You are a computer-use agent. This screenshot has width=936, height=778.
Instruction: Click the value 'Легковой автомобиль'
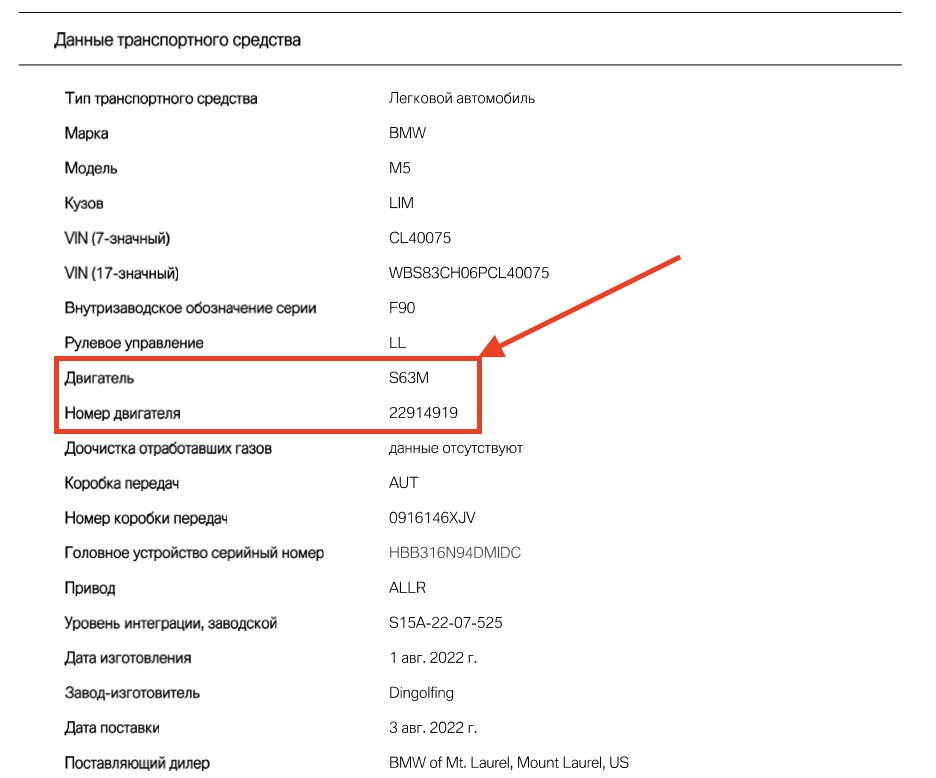[x=461, y=98]
